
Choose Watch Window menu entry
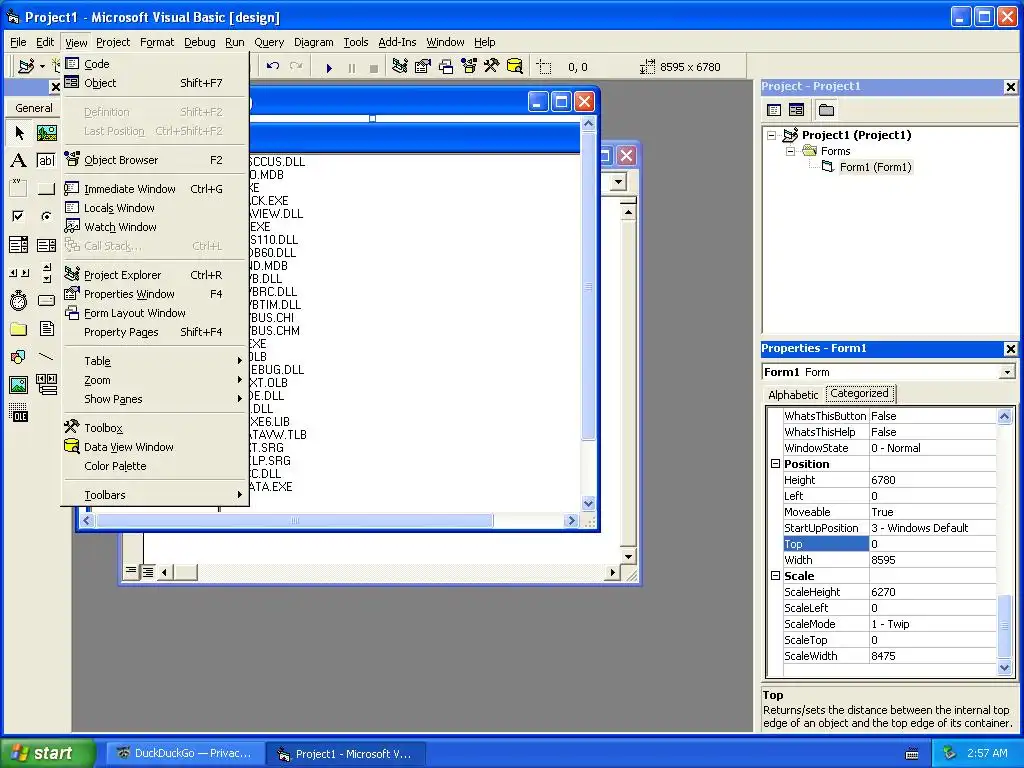click(155, 227)
